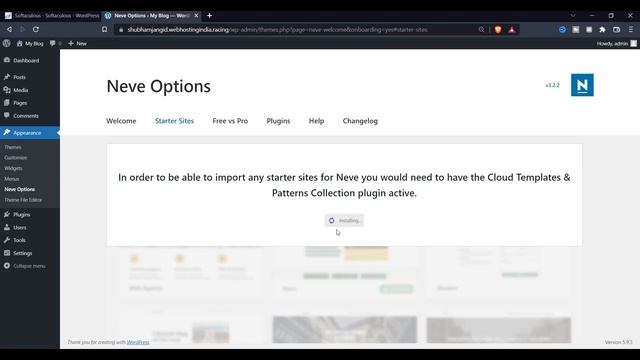Image resolution: width=640 pixels, height=360 pixels.
Task: Click the Neve N logo
Action: (x=582, y=85)
